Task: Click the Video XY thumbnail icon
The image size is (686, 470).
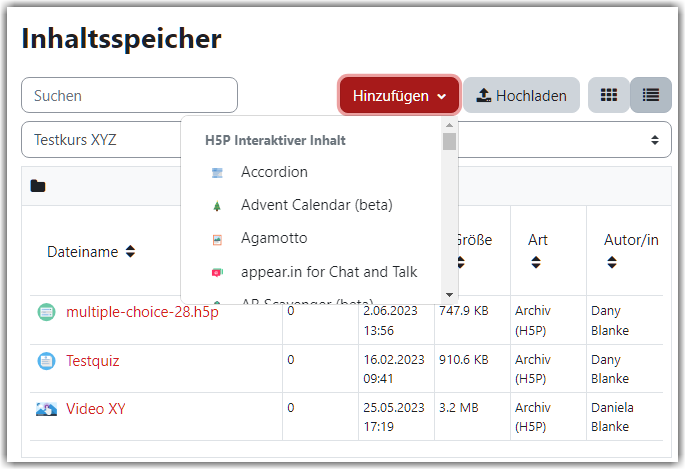Action: click(46, 409)
